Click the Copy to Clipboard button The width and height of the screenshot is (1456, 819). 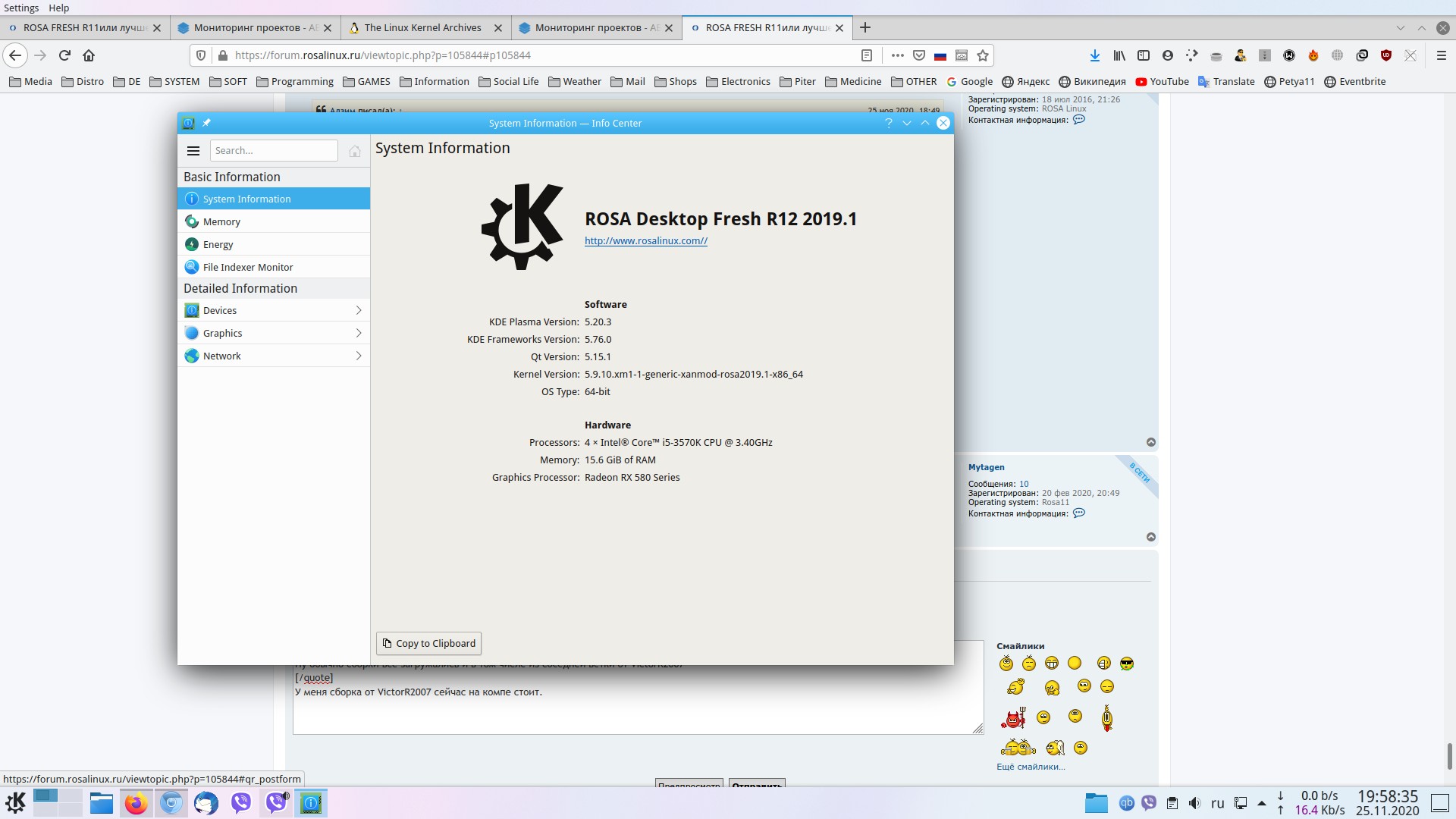point(428,643)
